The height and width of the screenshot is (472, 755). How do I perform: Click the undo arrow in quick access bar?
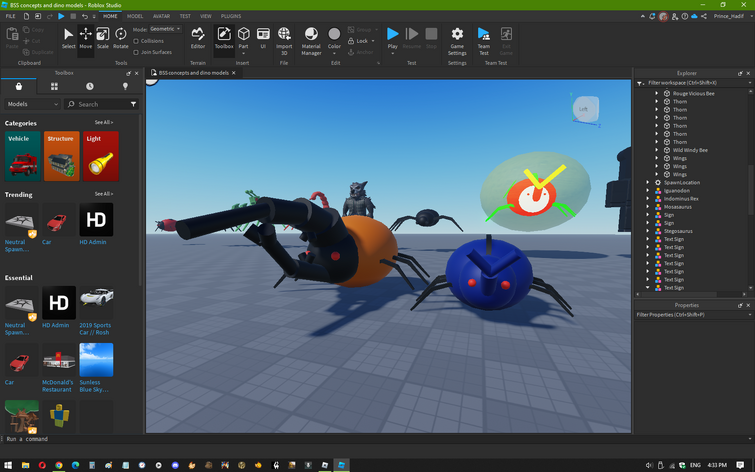tap(85, 16)
